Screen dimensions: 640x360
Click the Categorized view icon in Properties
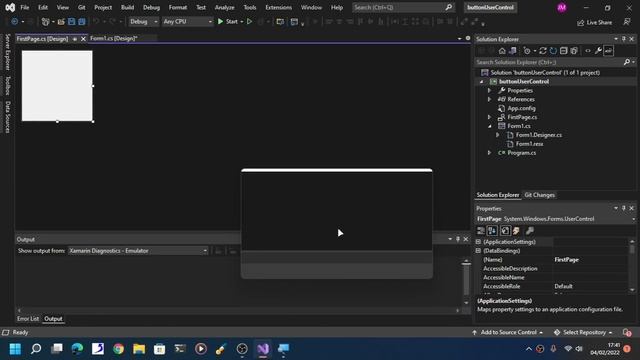pos(481,231)
